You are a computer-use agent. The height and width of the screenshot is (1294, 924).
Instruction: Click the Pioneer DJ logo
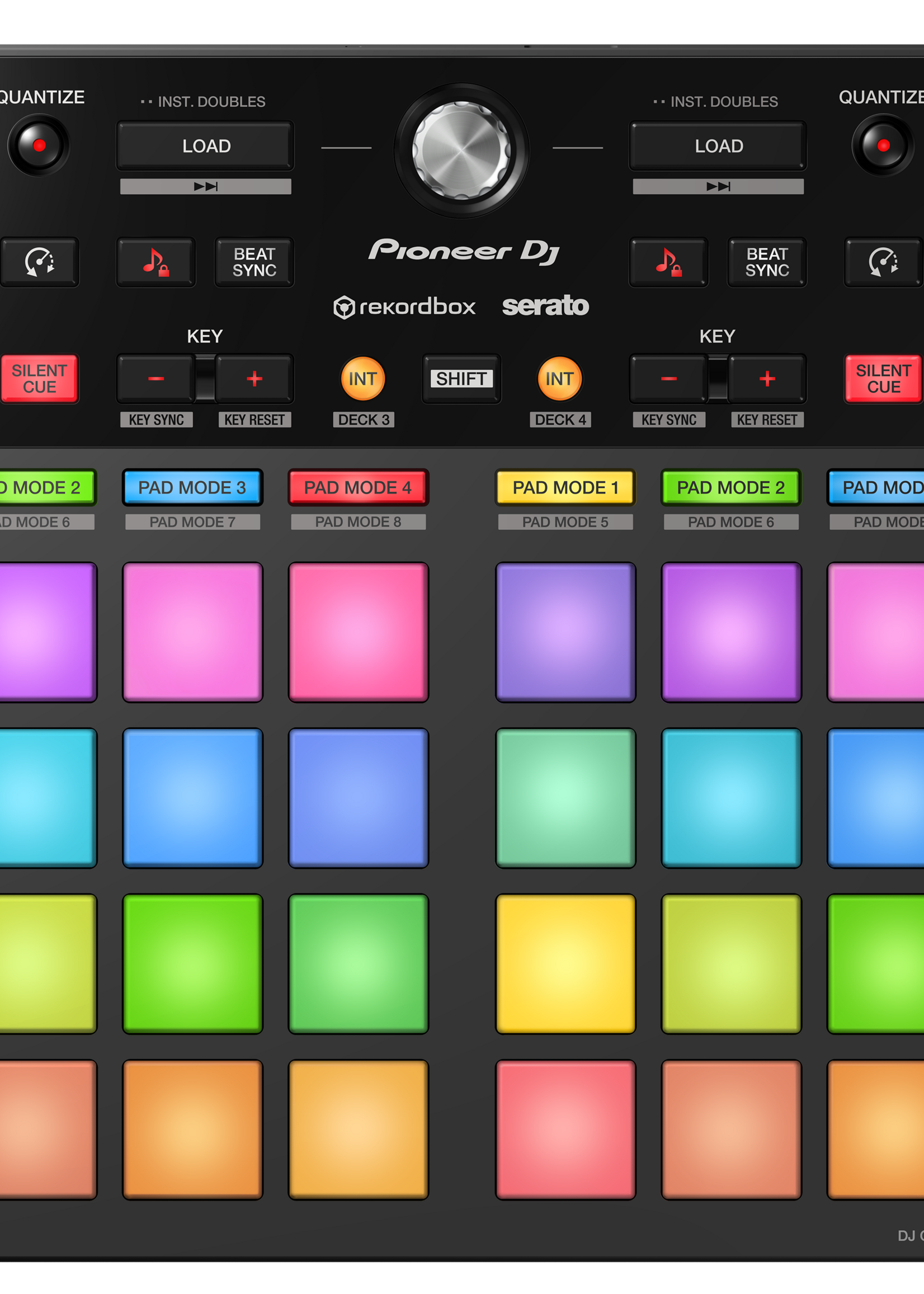pyautogui.click(x=464, y=251)
